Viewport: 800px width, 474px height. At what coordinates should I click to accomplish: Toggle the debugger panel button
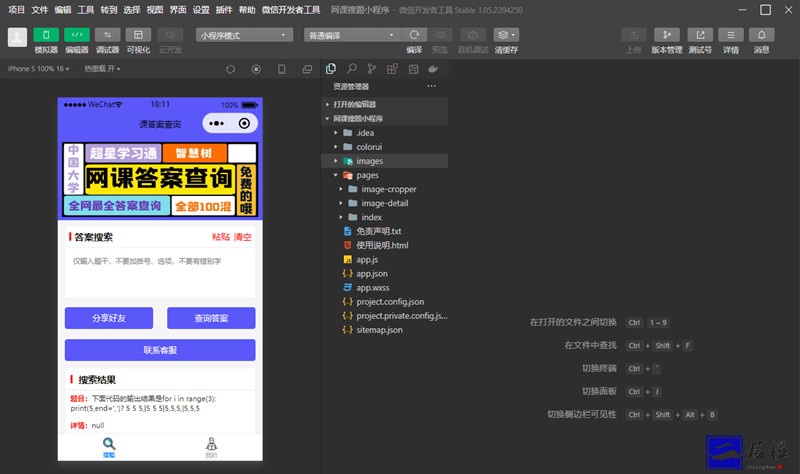[108, 35]
